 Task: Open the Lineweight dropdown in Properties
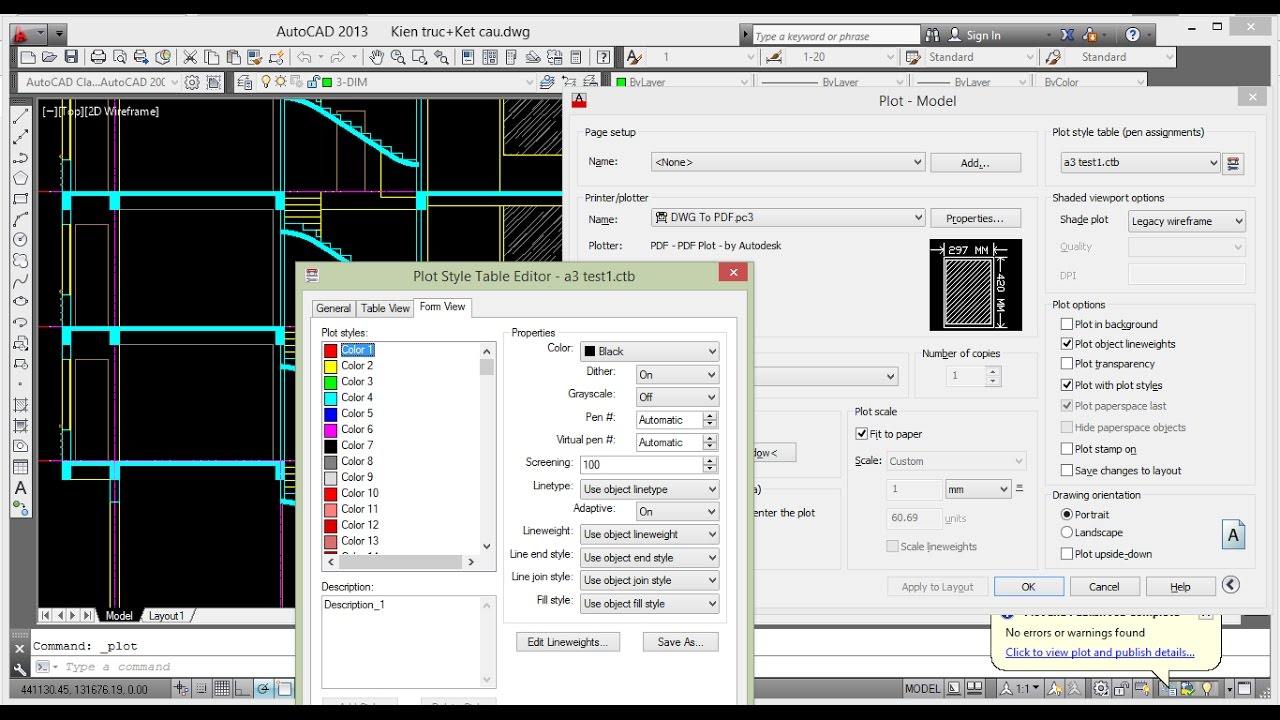tap(649, 534)
